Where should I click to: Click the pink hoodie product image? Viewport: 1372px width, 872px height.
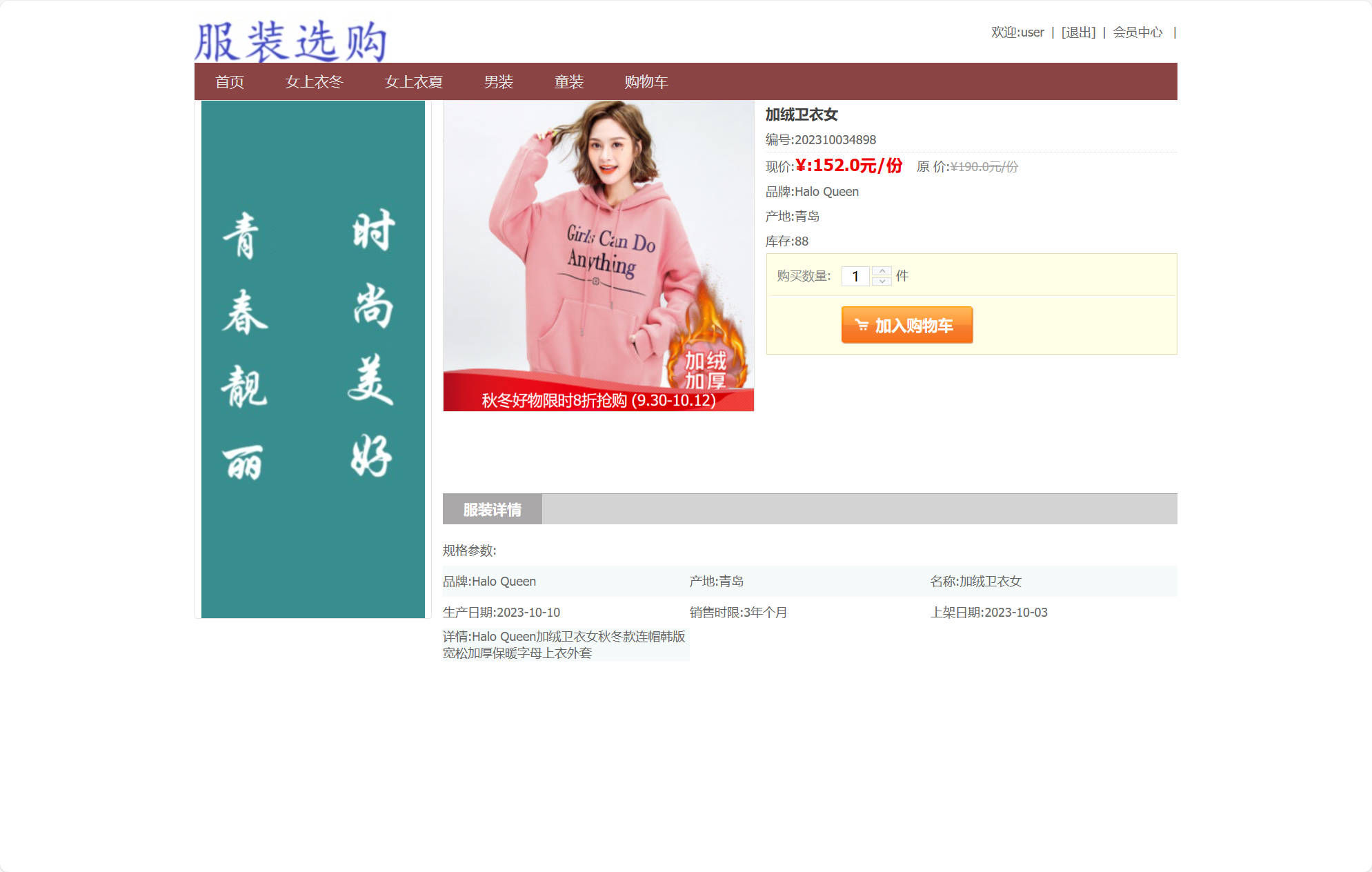click(598, 248)
